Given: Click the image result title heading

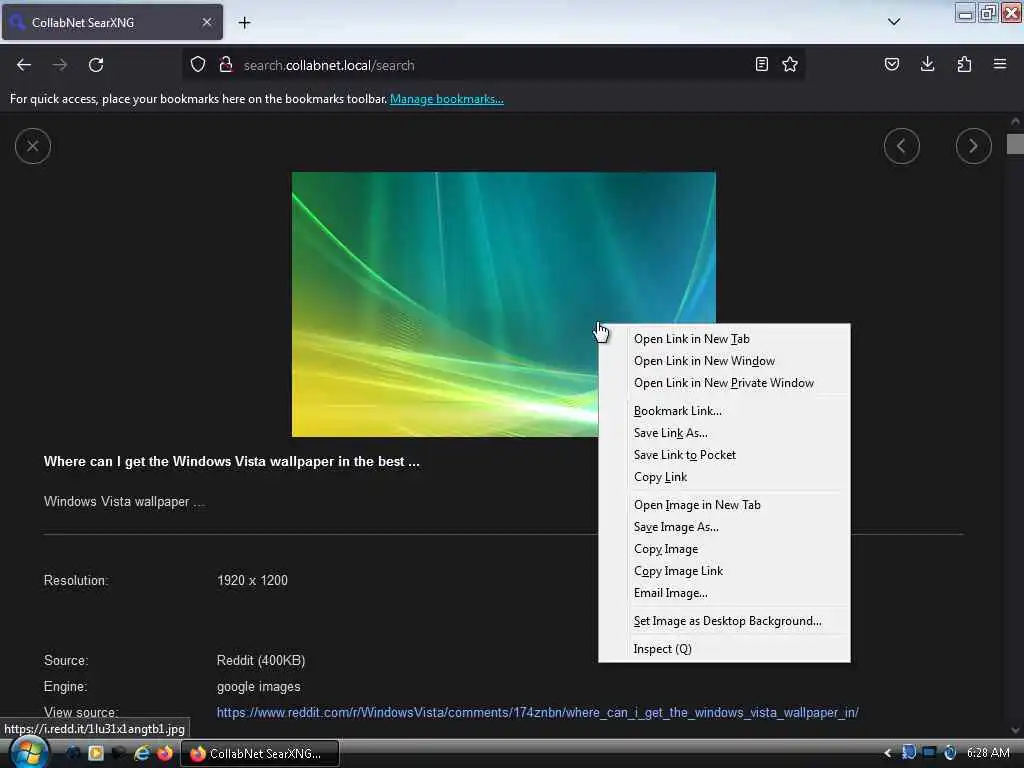Looking at the screenshot, I should tap(232, 462).
